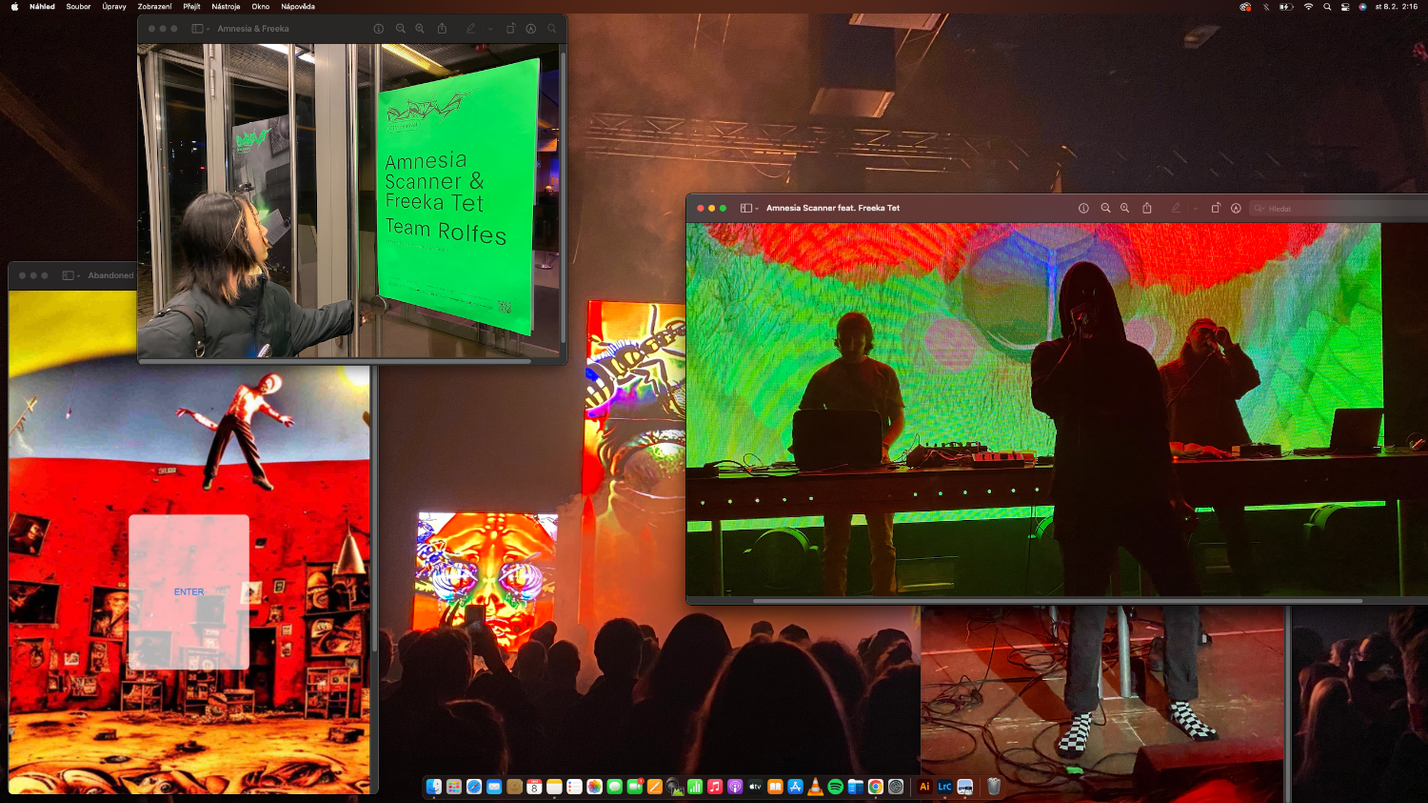Click horizontal scrollbar in Amnesia Scanner feat. window
The height and width of the screenshot is (803, 1428).
tap(1057, 601)
